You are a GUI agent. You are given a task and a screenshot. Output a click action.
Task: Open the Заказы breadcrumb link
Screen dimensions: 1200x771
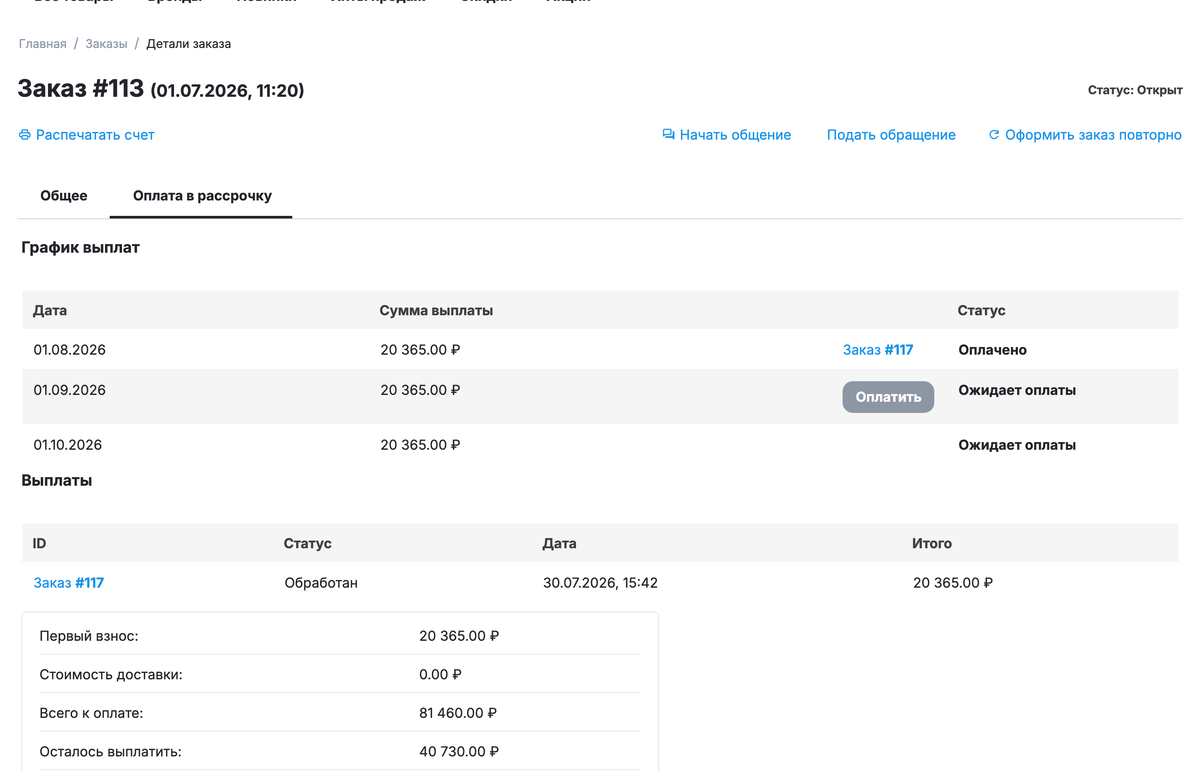point(106,44)
